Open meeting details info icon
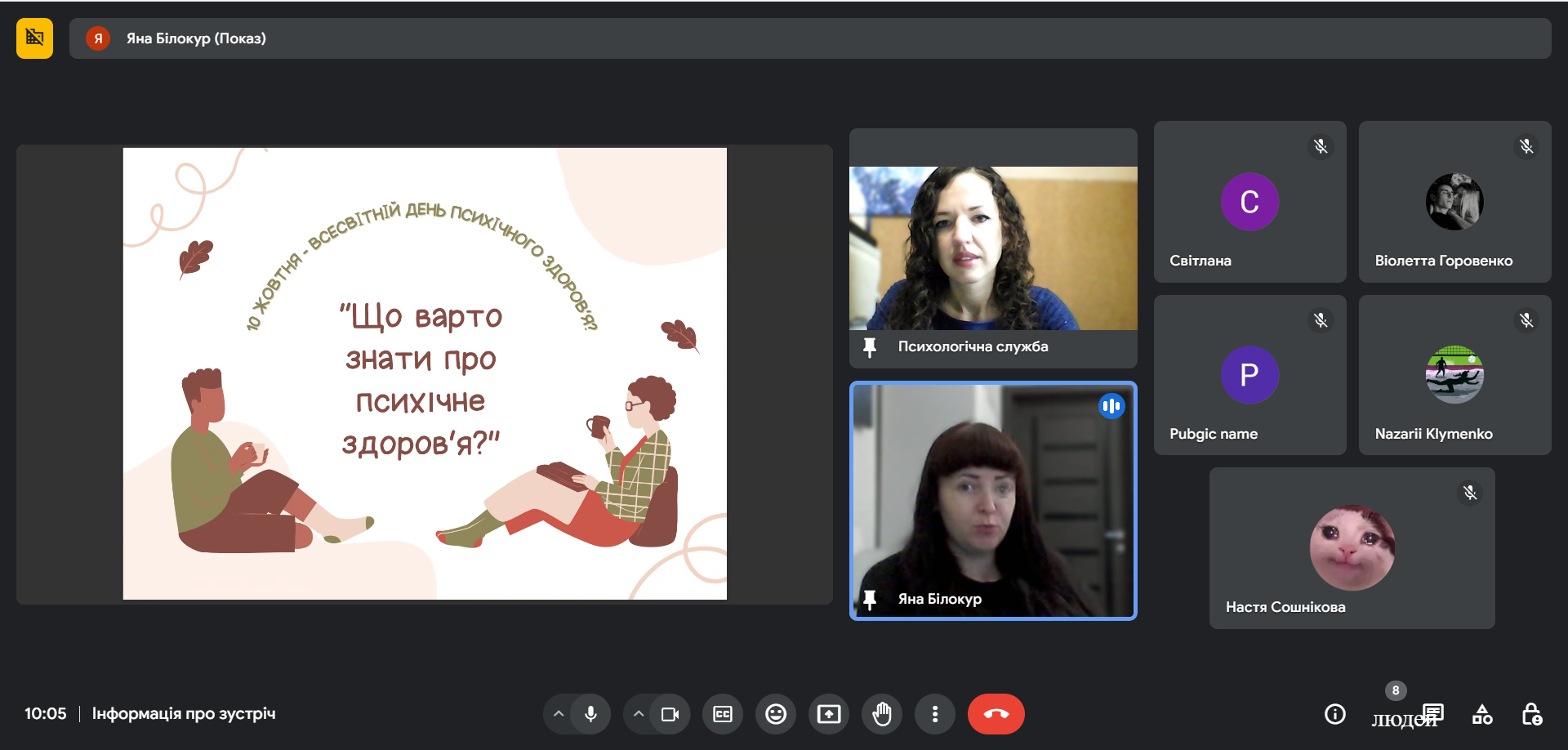 click(x=1334, y=714)
